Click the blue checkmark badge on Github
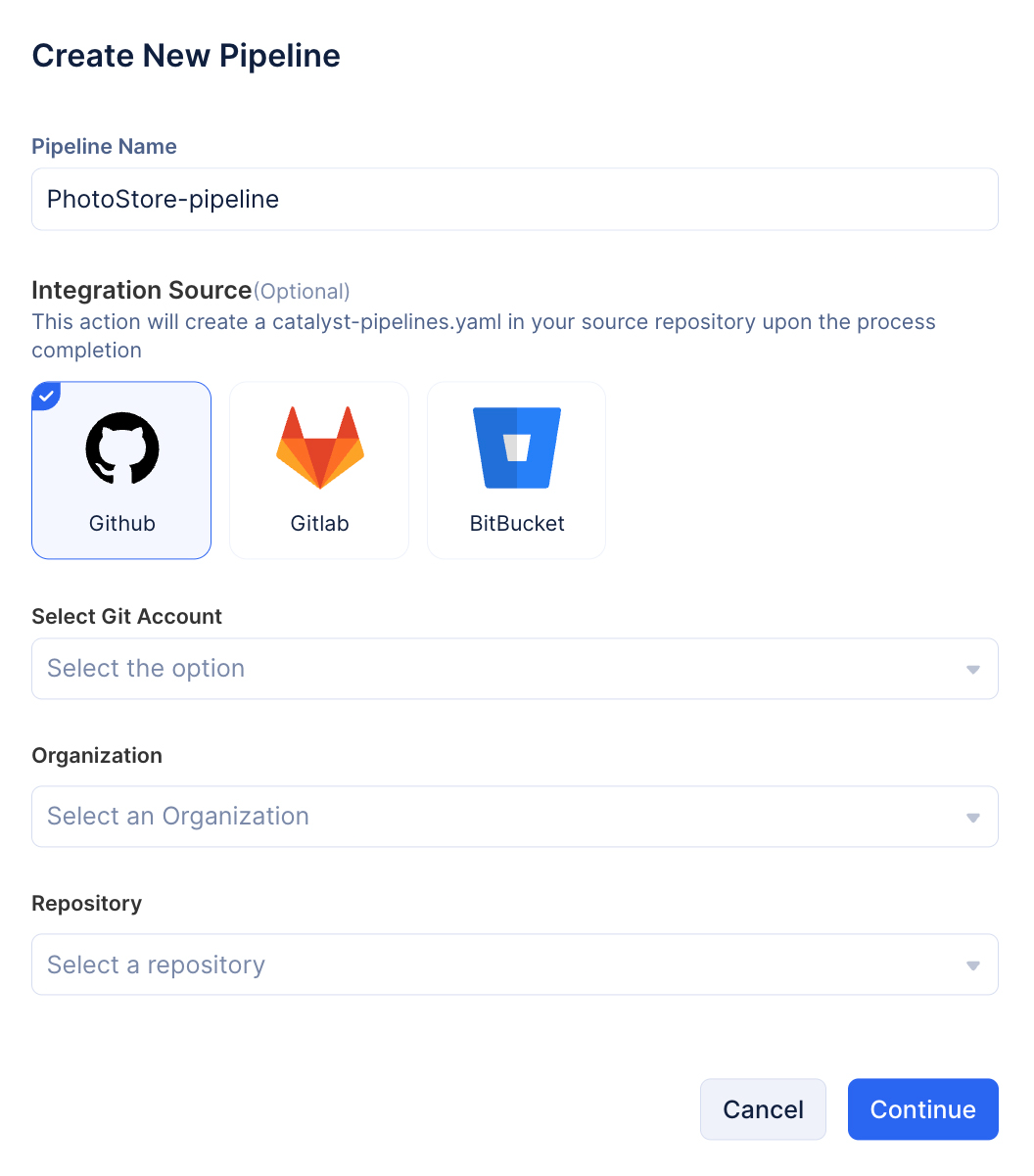The image size is (1034, 1176). pyautogui.click(x=45, y=395)
